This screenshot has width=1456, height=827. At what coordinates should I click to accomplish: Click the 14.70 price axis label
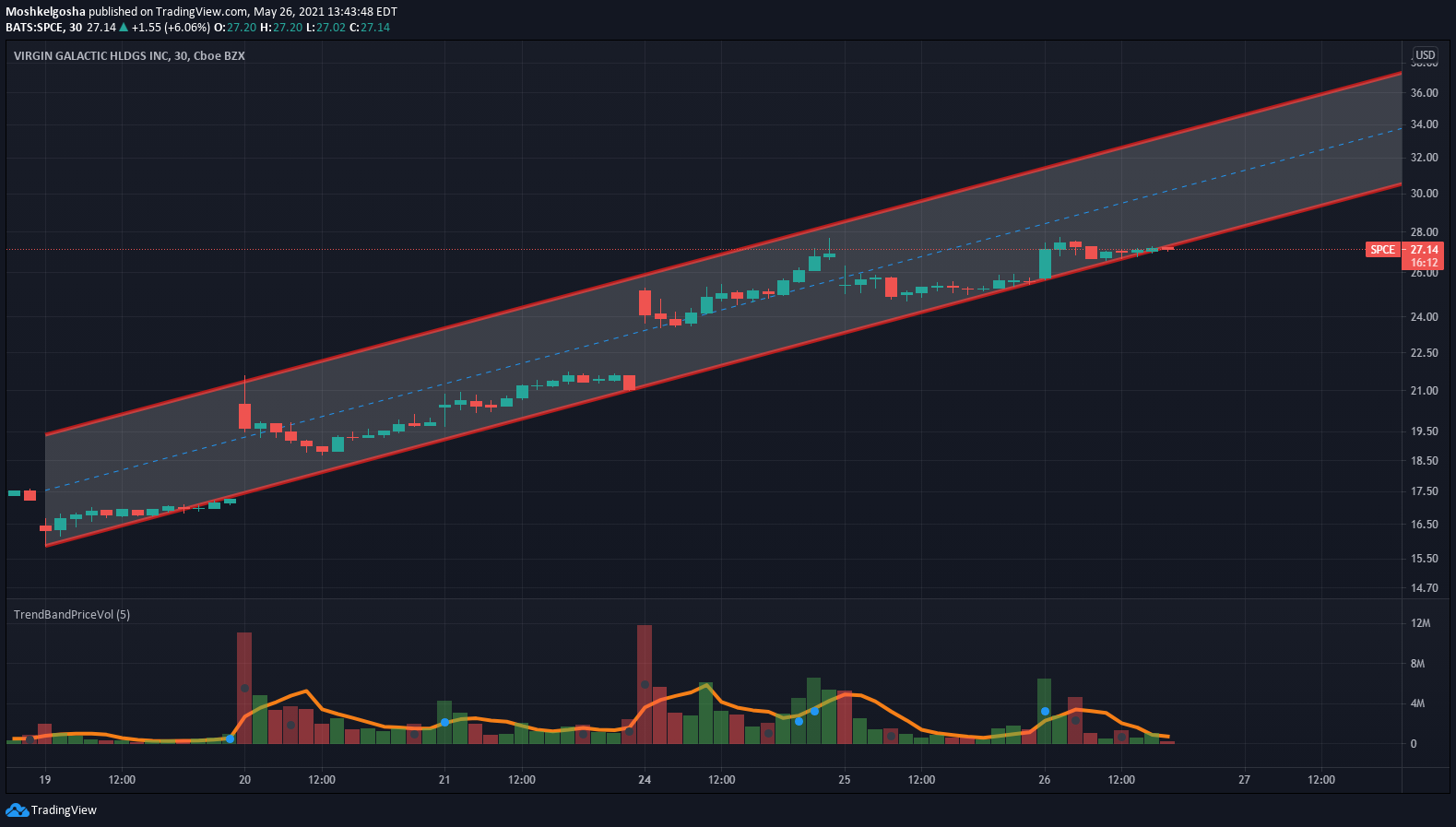click(x=1424, y=588)
